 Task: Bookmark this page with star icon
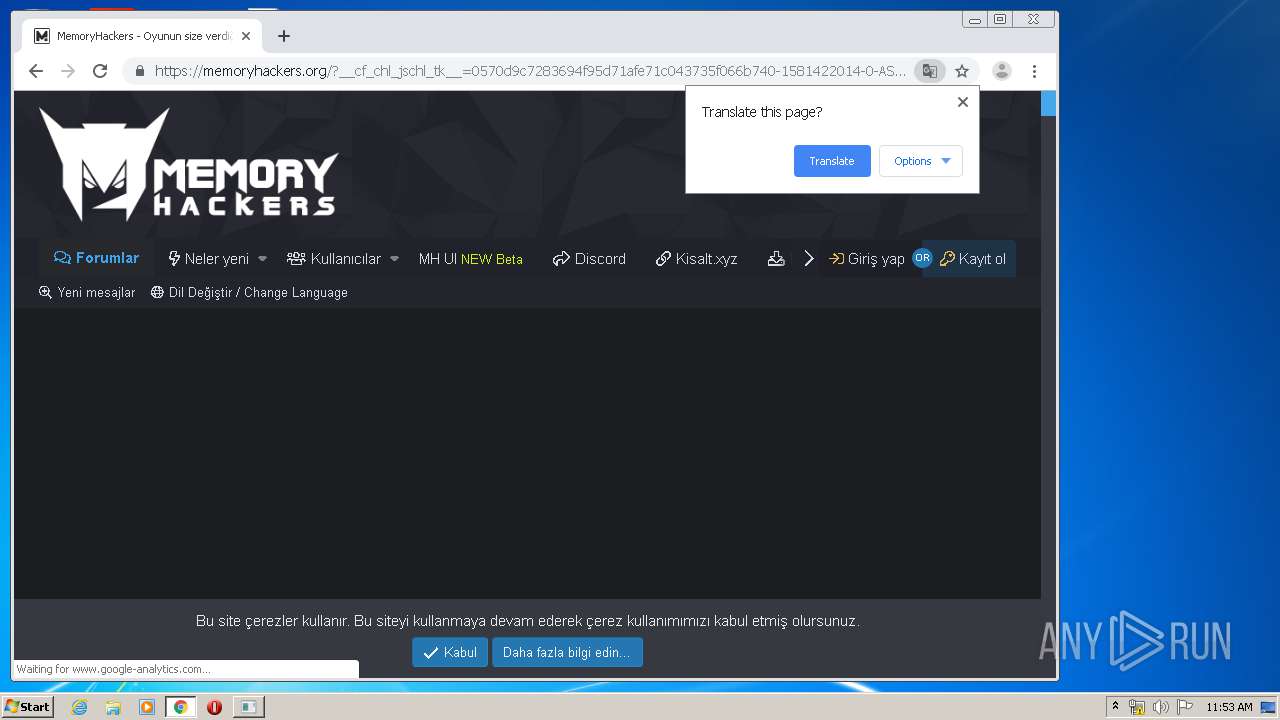coord(962,71)
